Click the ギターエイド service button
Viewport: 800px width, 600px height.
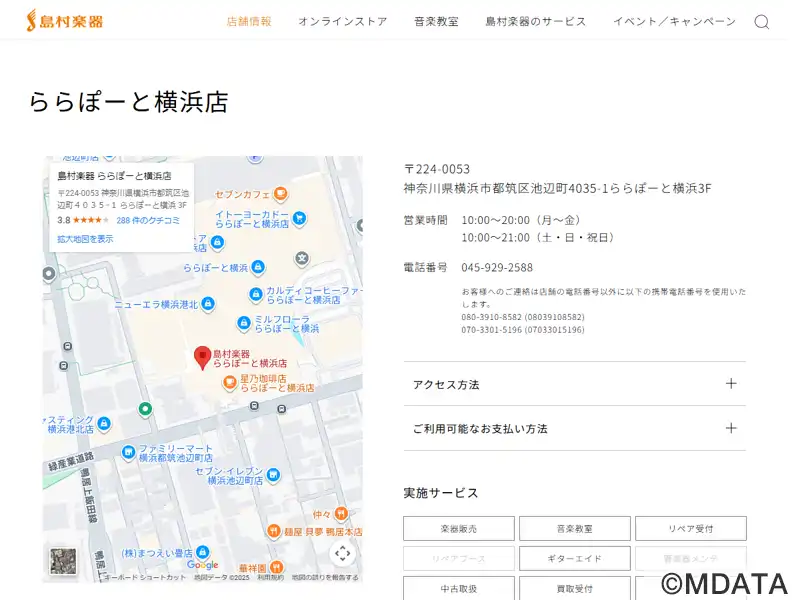(575, 558)
